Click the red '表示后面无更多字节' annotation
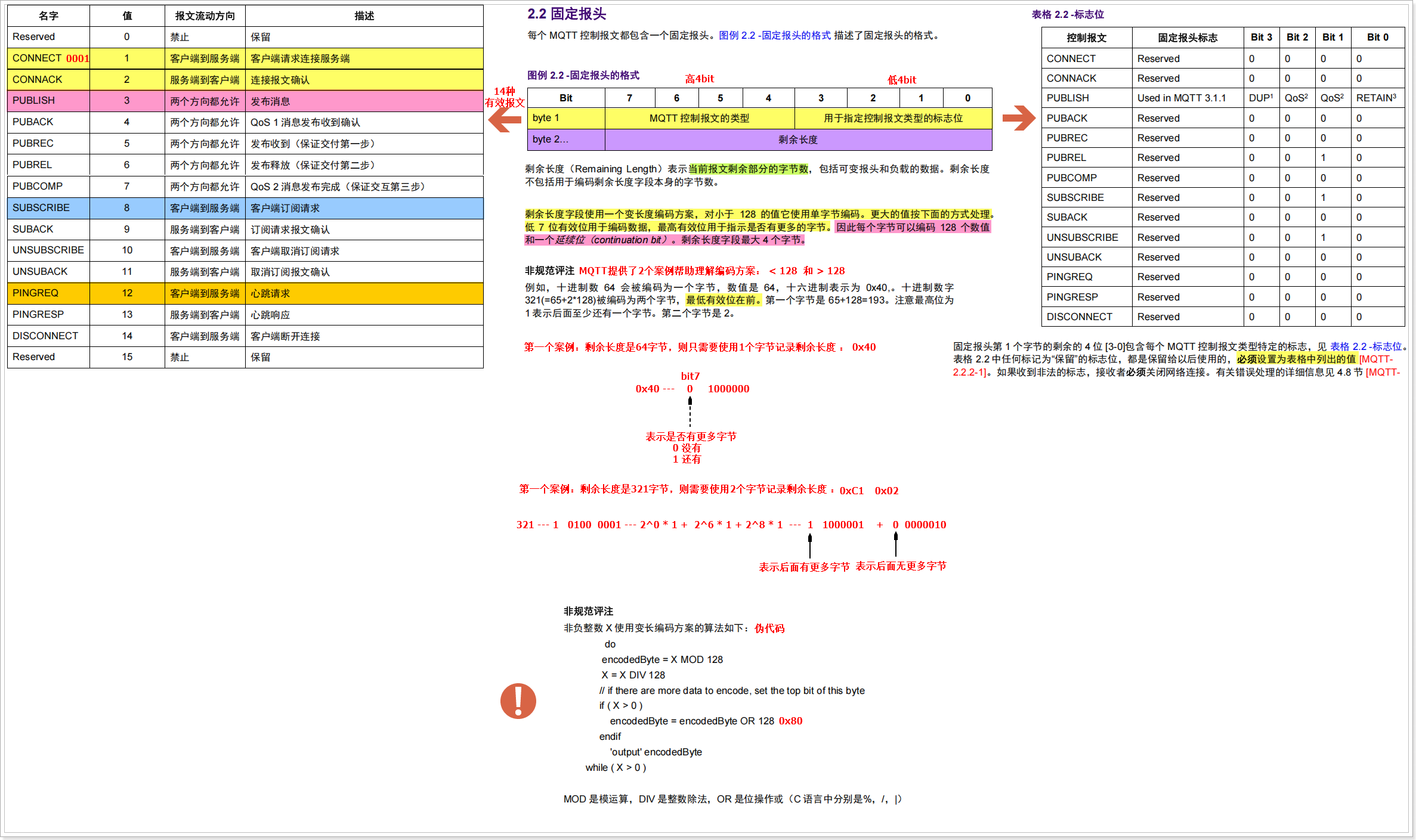Image resolution: width=1416 pixels, height=840 pixels. click(x=901, y=566)
